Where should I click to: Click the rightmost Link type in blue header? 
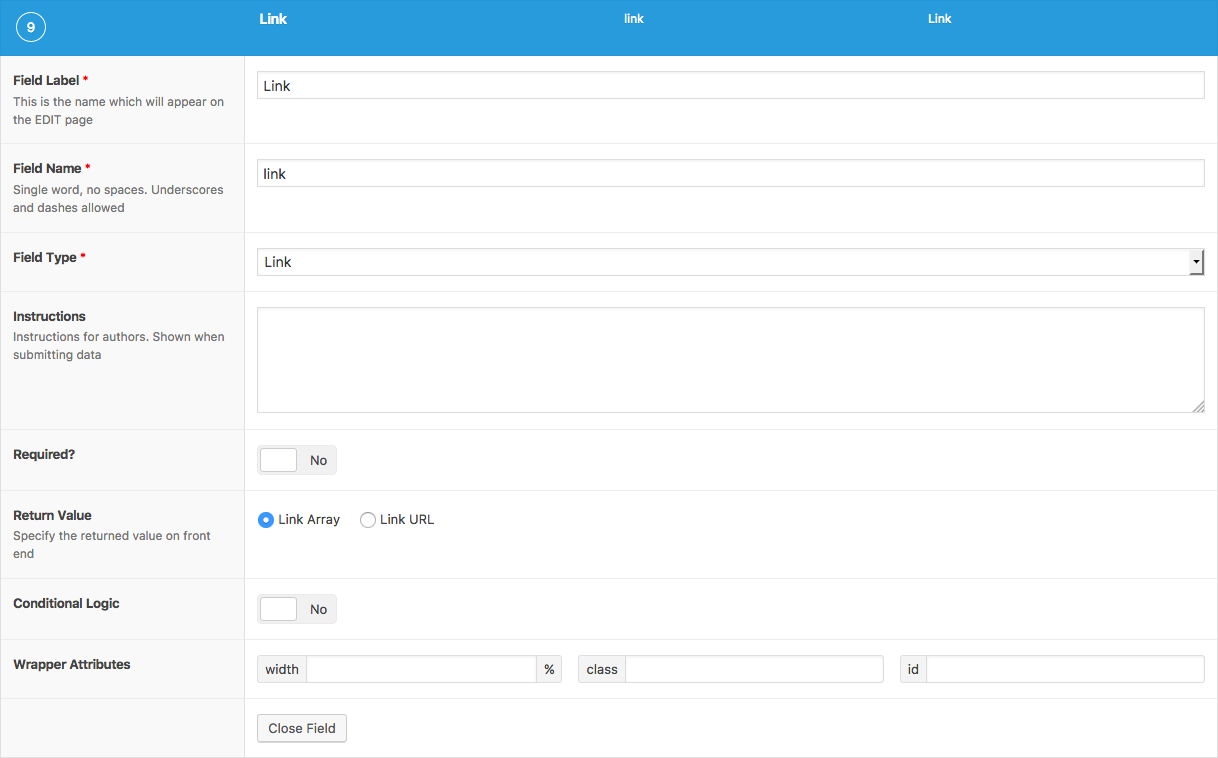939,19
